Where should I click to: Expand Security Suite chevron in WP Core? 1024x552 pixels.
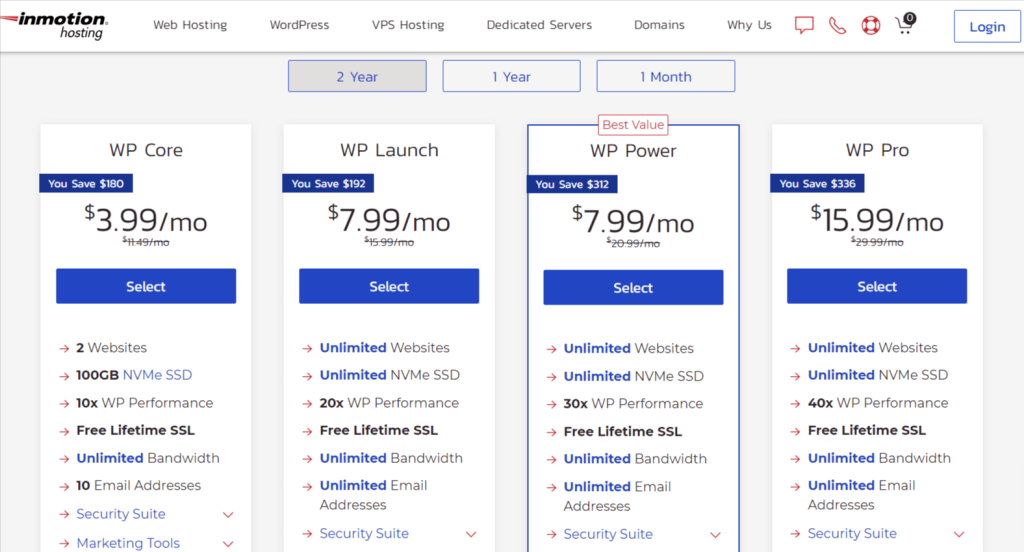(228, 515)
